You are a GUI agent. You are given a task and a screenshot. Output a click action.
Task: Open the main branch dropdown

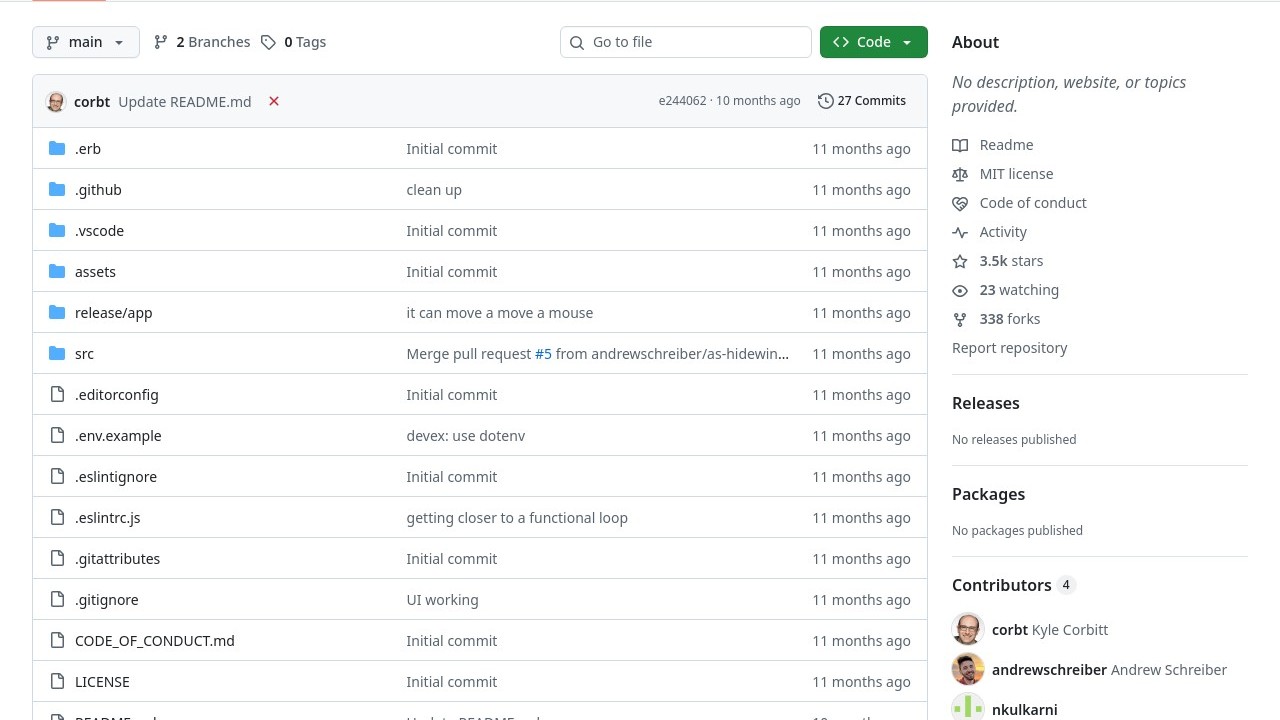pyautogui.click(x=86, y=42)
